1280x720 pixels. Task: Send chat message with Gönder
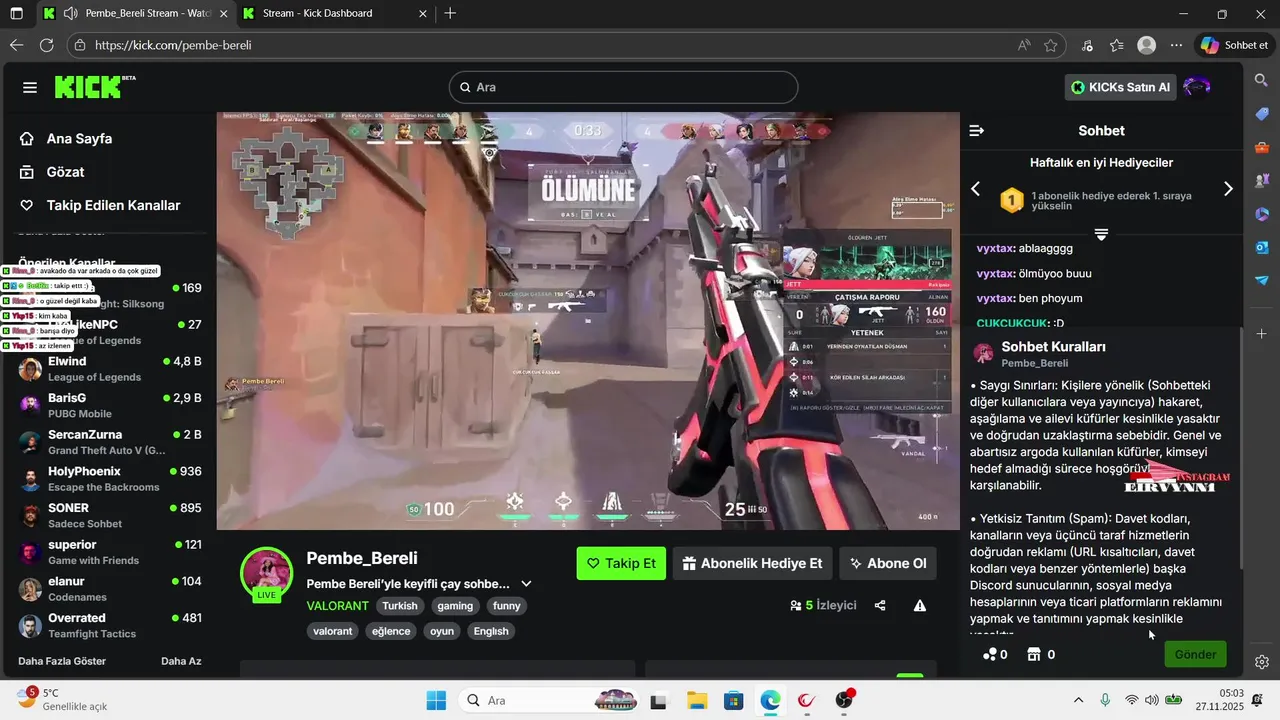point(1195,654)
